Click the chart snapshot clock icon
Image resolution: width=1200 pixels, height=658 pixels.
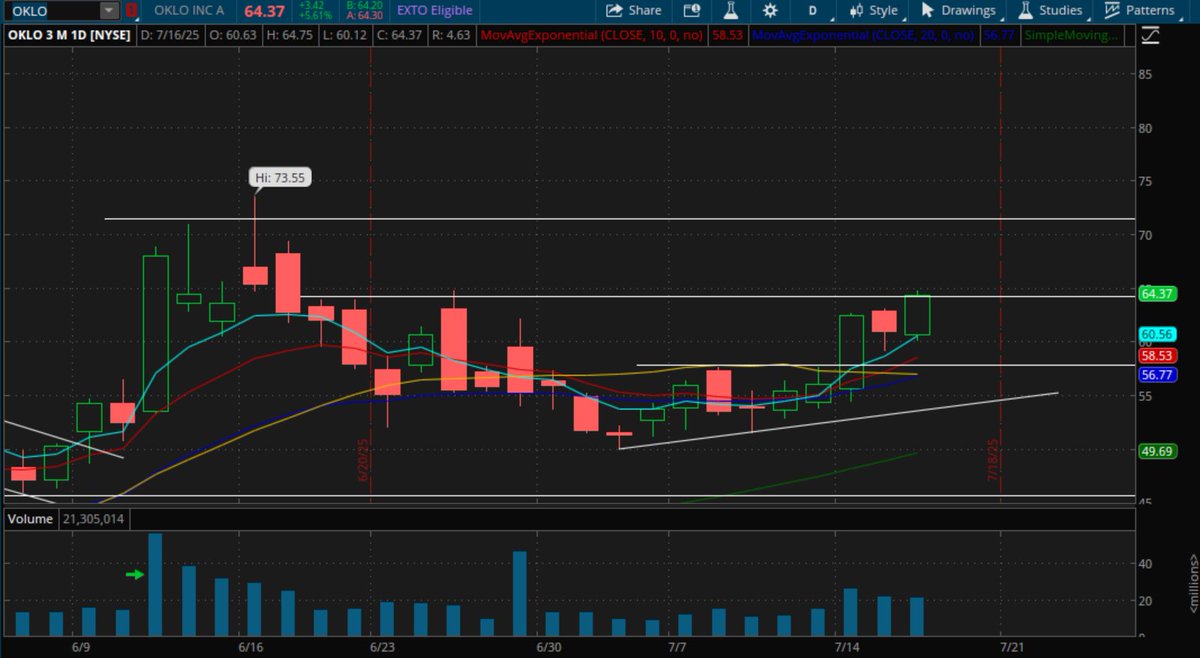click(692, 11)
